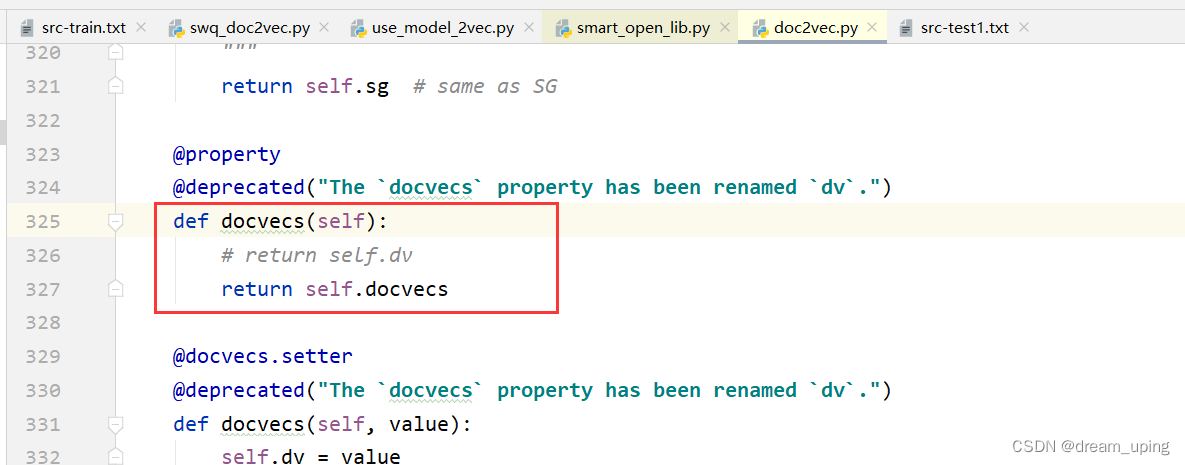
Task: Toggle the fold end marker at line 327
Action: [x=116, y=289]
